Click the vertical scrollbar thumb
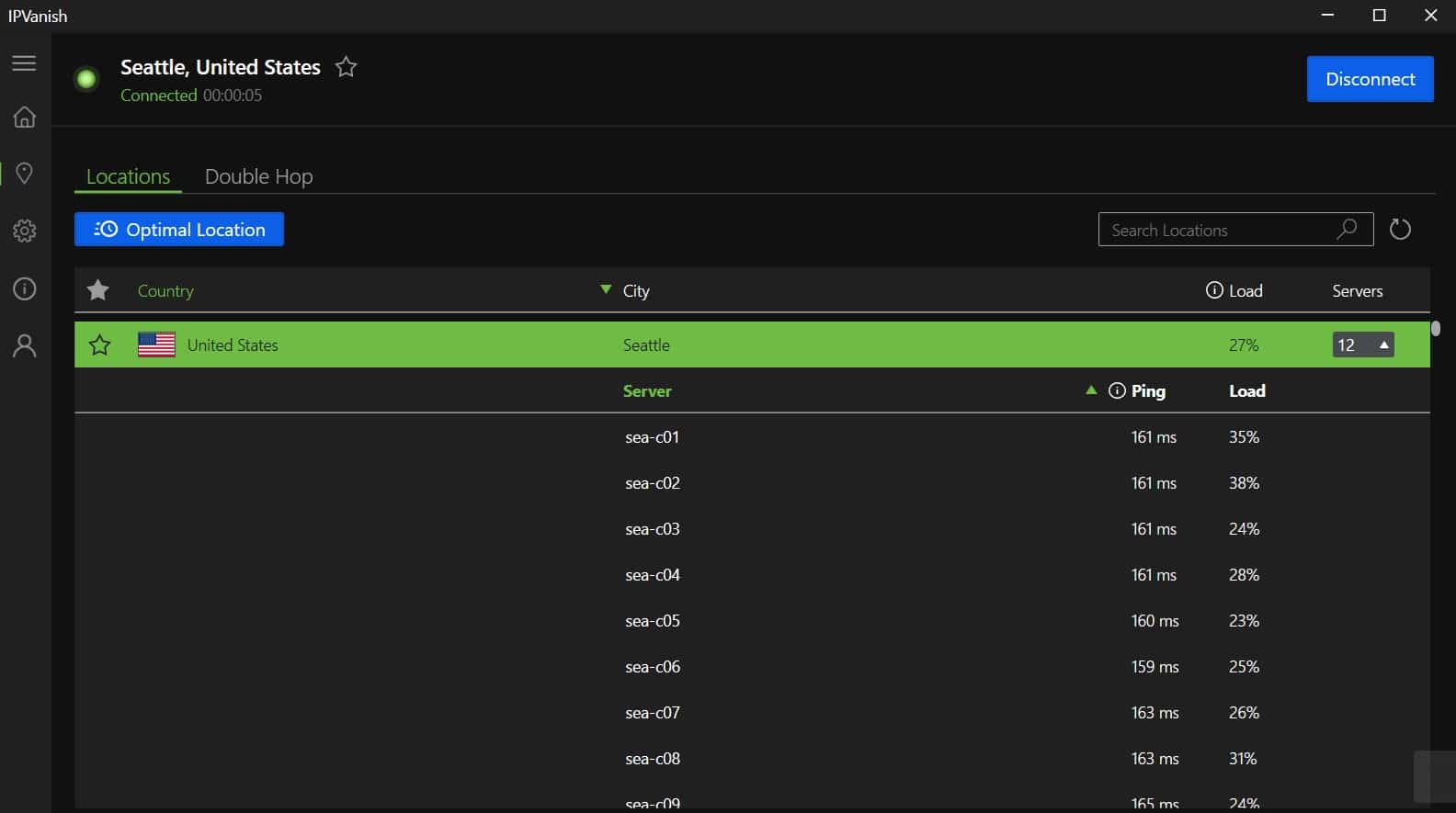Viewport: 1456px width, 813px height. click(x=1436, y=328)
